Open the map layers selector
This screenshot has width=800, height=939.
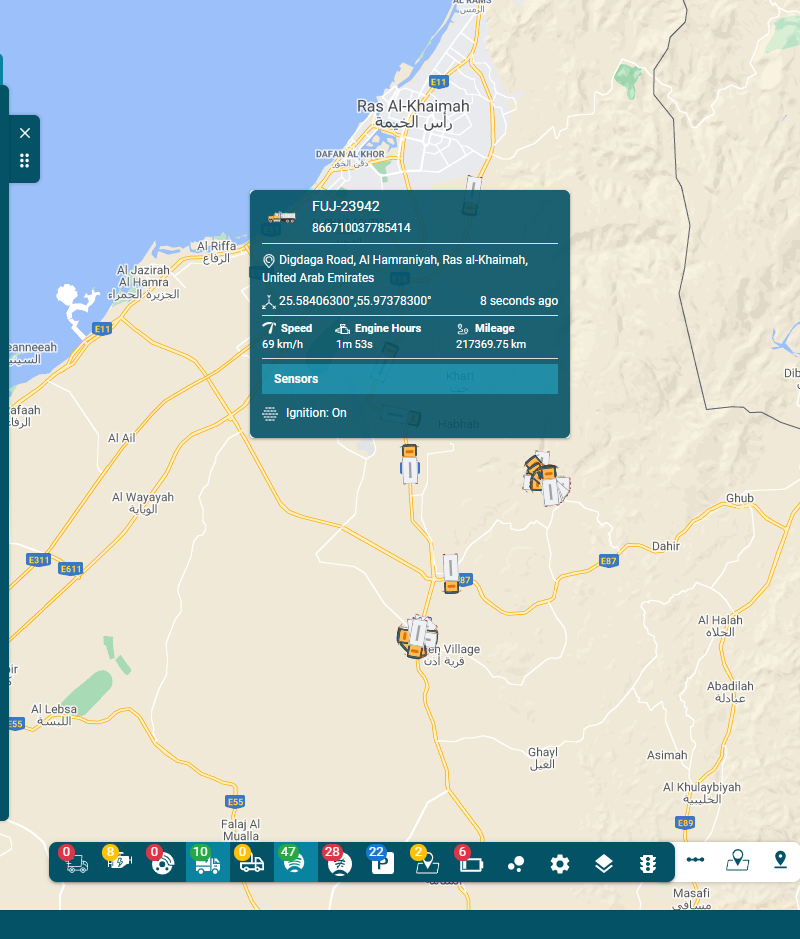tap(604, 864)
